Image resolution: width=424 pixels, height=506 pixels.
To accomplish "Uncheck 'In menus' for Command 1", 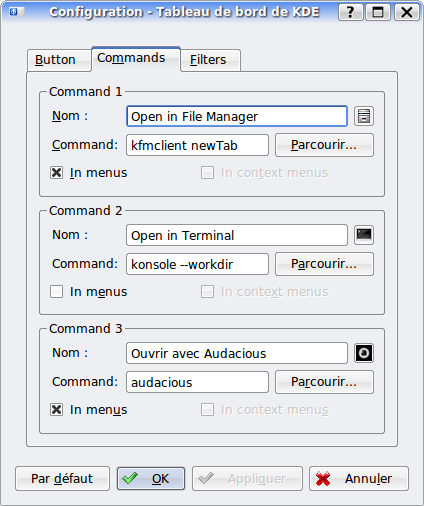I will click(x=56, y=173).
